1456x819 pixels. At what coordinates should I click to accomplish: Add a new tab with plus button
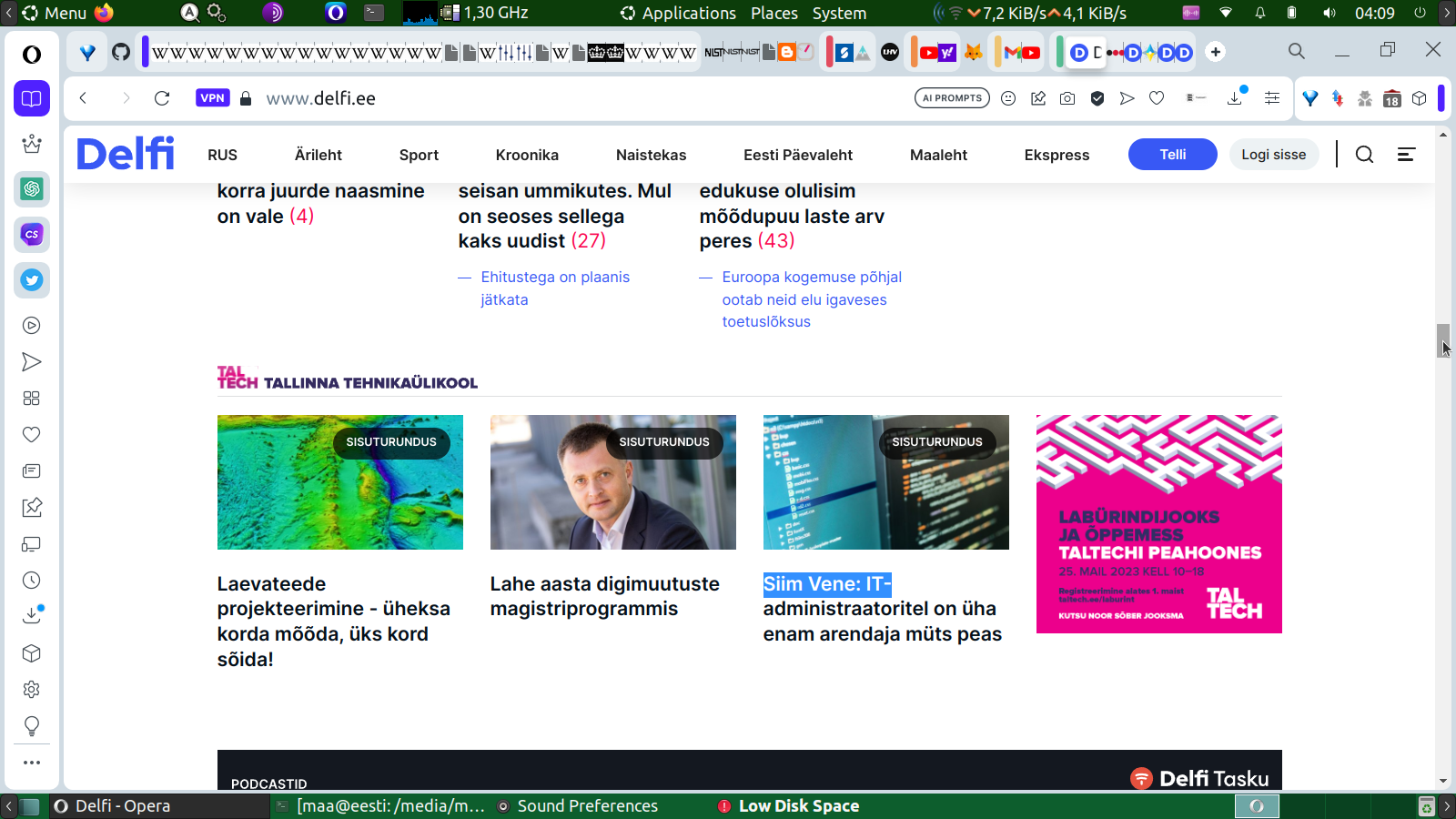tap(1216, 52)
